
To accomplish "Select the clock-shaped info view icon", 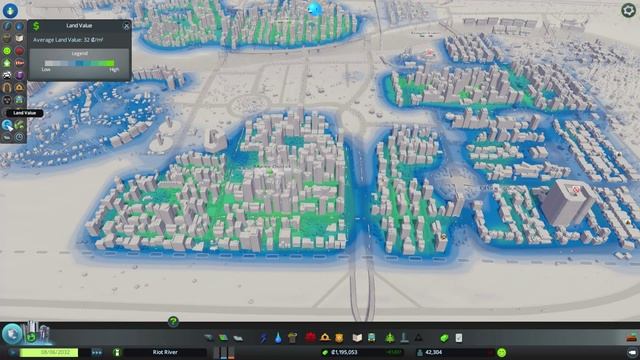I will 19,138.
